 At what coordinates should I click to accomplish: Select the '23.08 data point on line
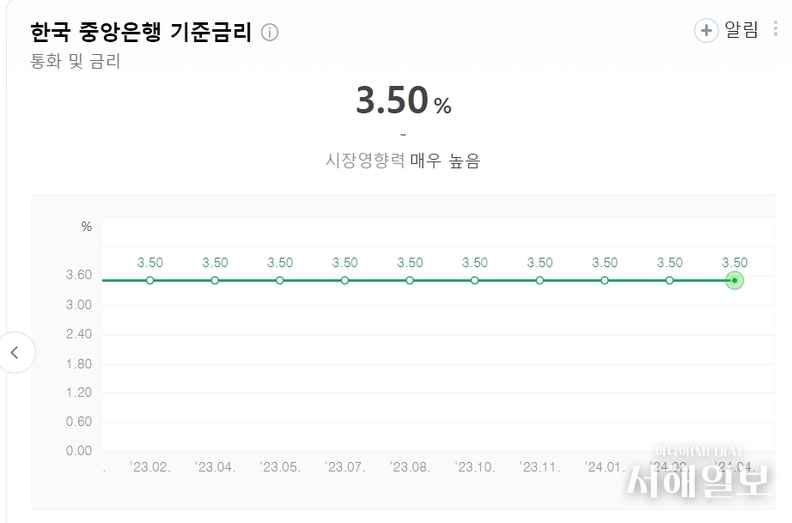tap(410, 280)
